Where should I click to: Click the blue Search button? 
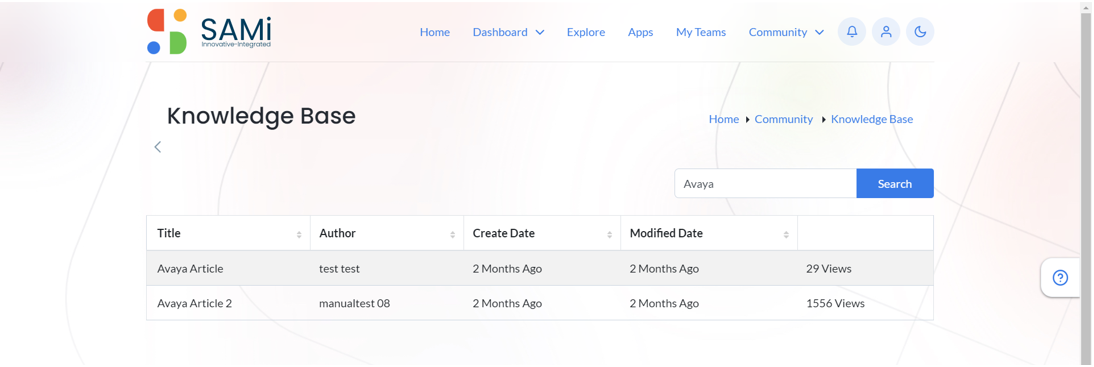(894, 184)
